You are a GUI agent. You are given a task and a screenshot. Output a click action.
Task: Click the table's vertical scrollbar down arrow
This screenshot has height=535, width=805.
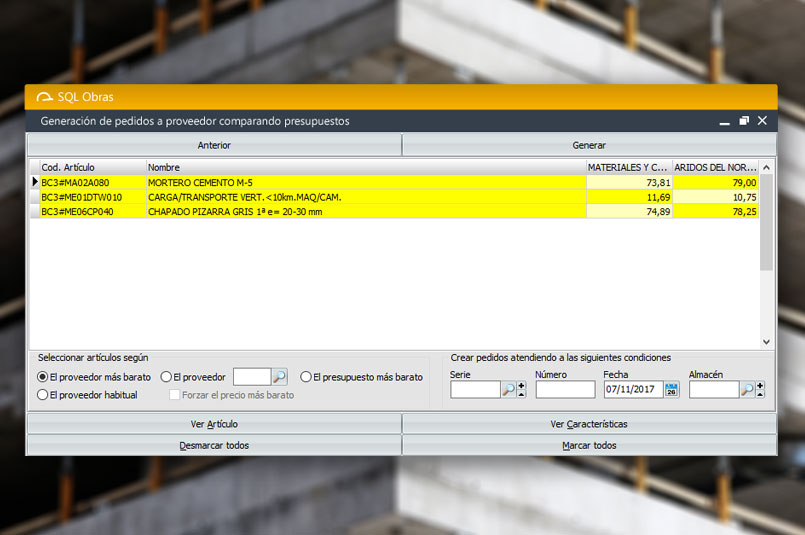pos(766,342)
